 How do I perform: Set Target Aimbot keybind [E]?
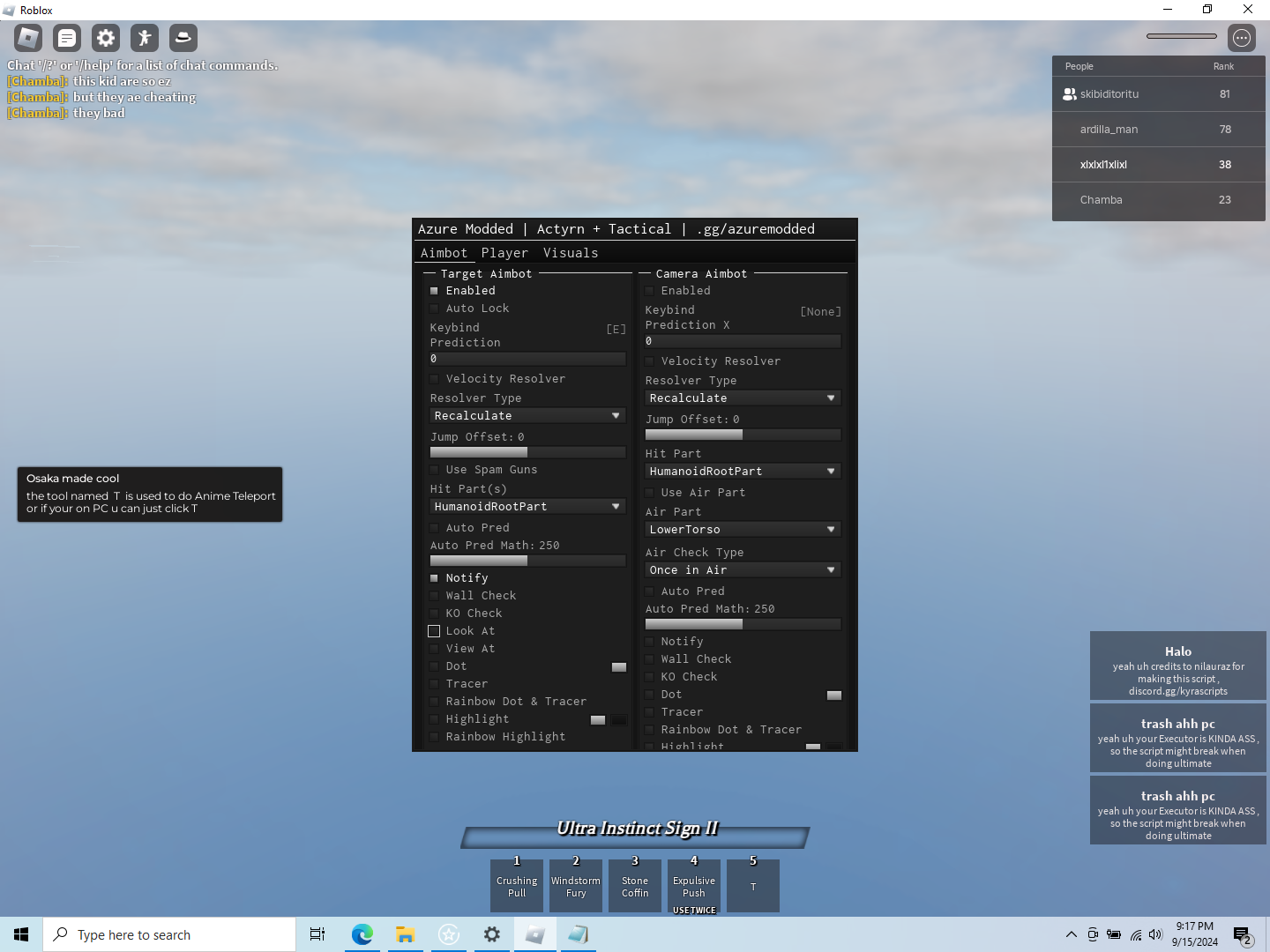click(x=616, y=330)
